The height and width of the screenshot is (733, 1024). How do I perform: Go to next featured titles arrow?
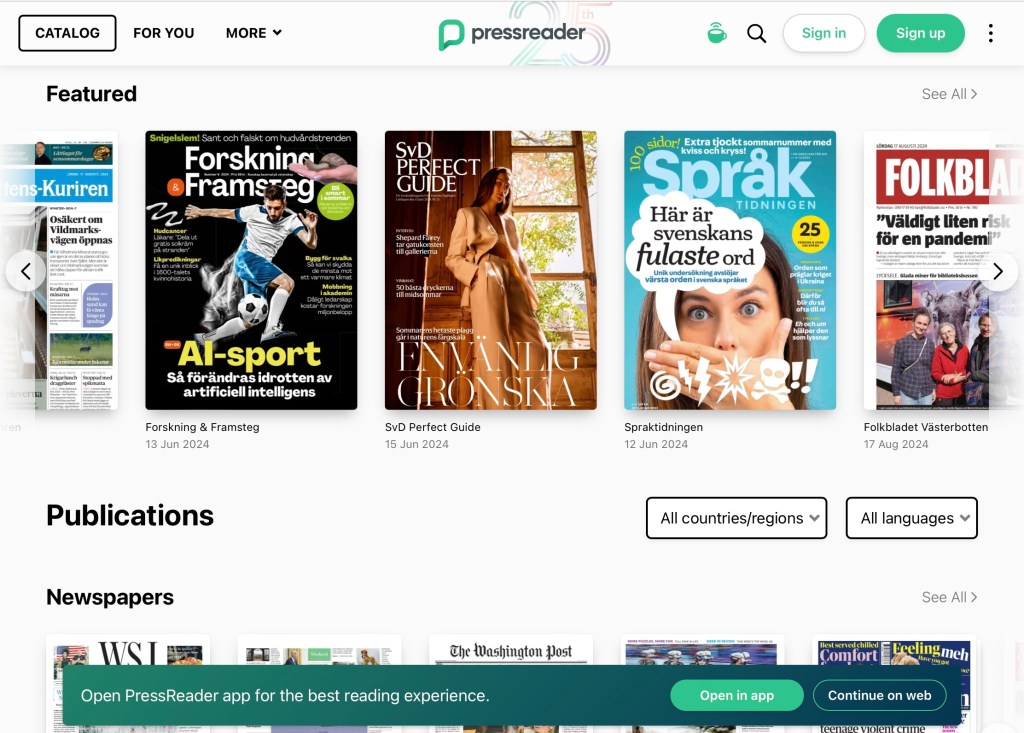(x=998, y=271)
